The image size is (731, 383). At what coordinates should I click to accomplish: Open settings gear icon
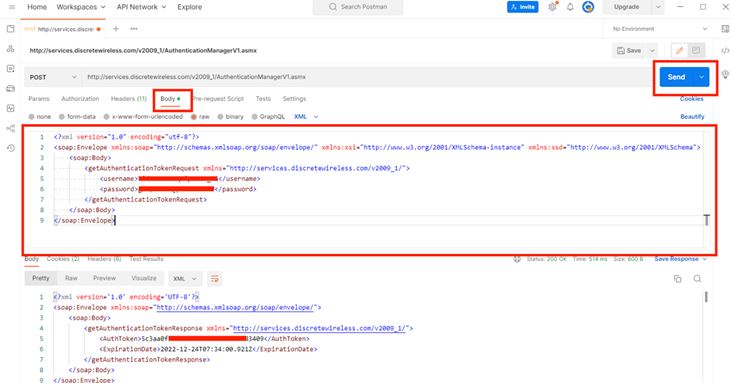(552, 7)
